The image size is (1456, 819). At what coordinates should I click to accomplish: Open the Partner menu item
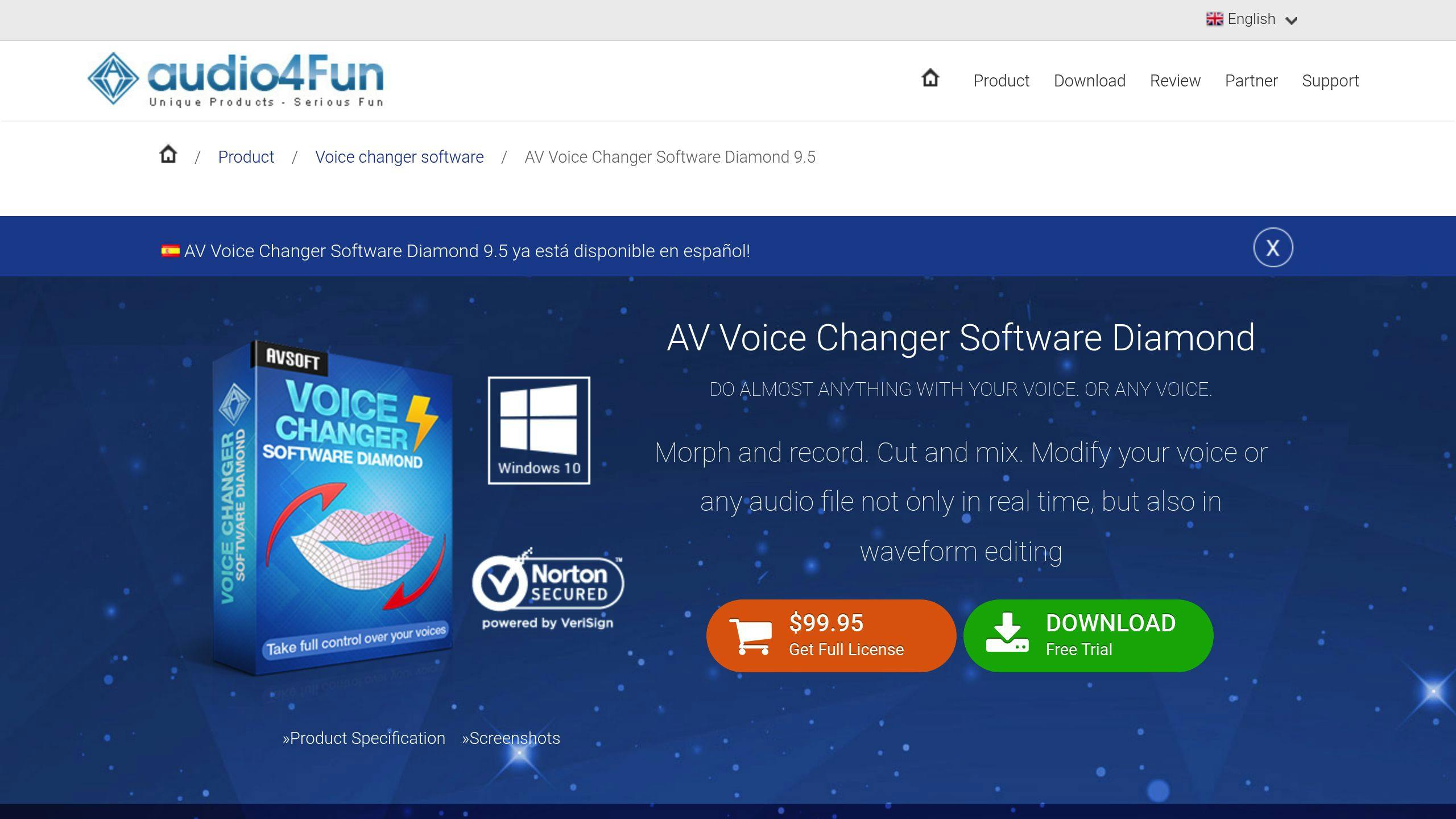tap(1251, 81)
